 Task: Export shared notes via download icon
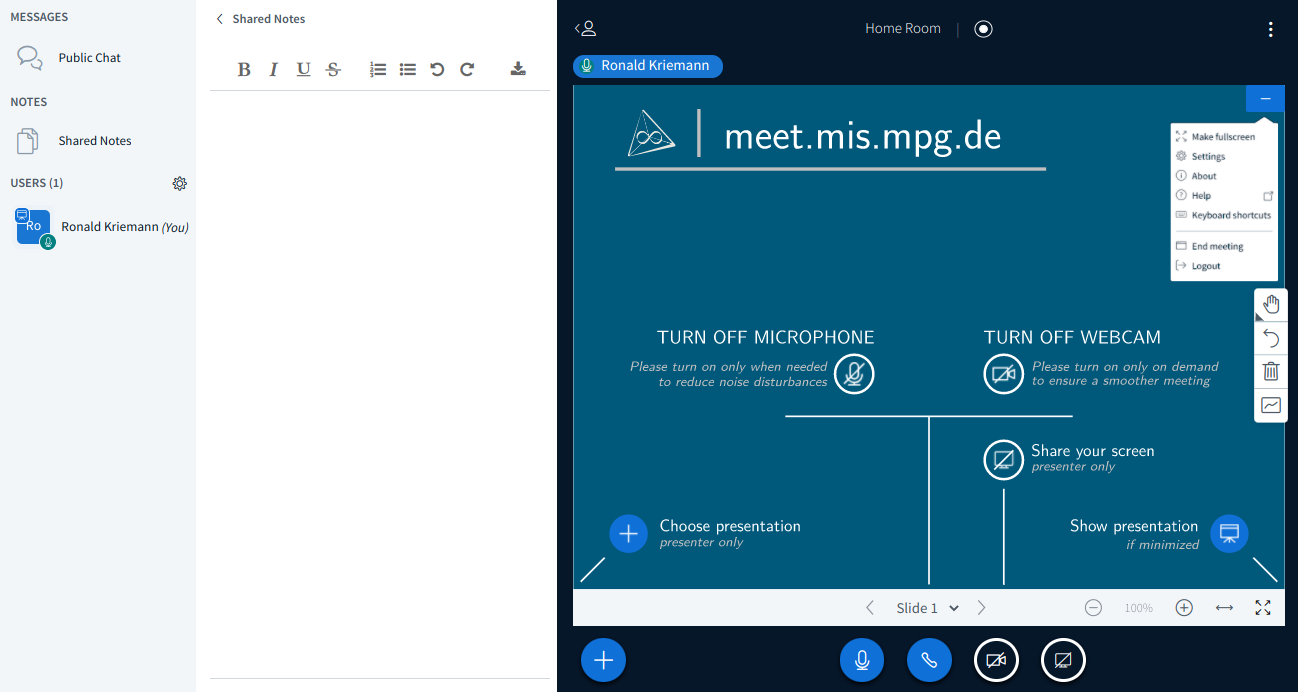pyautogui.click(x=518, y=69)
